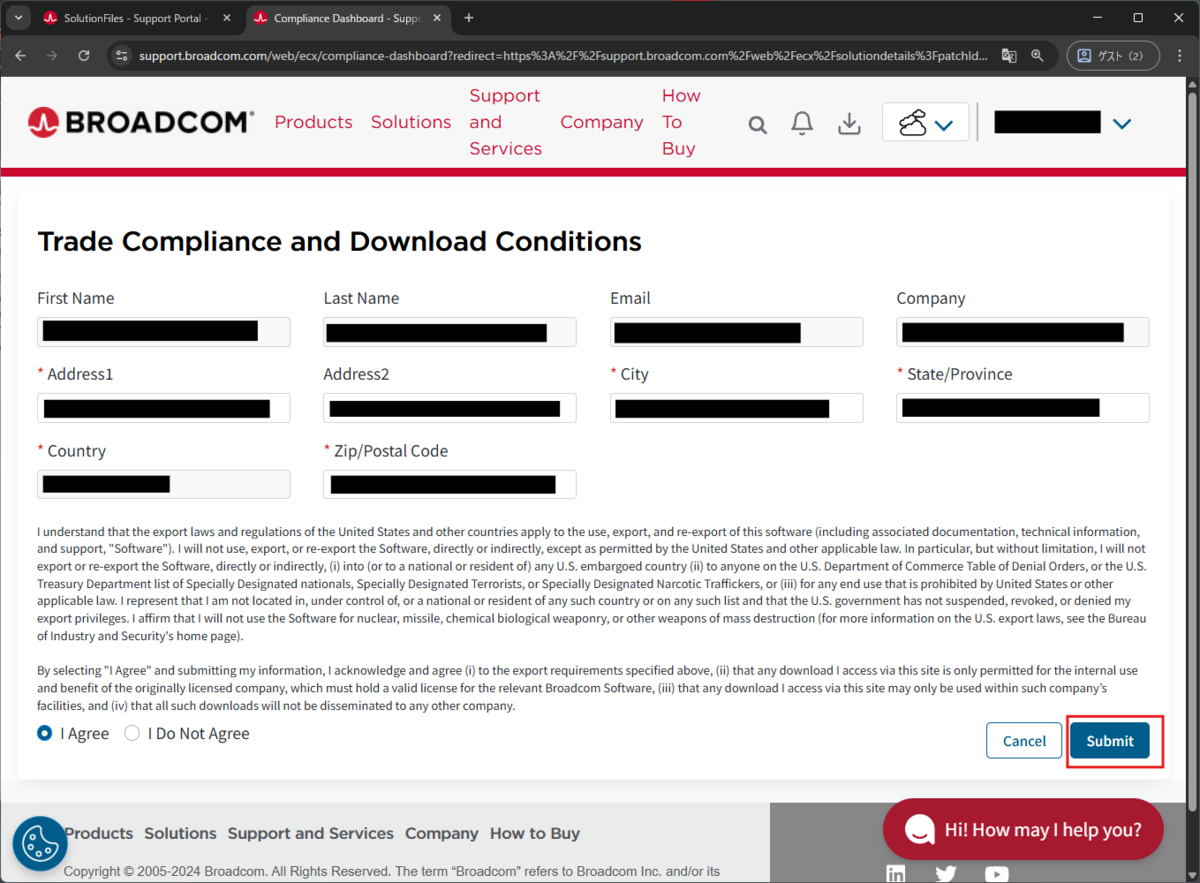Open the Company nav menu
The width and height of the screenshot is (1200, 883).
tap(601, 122)
